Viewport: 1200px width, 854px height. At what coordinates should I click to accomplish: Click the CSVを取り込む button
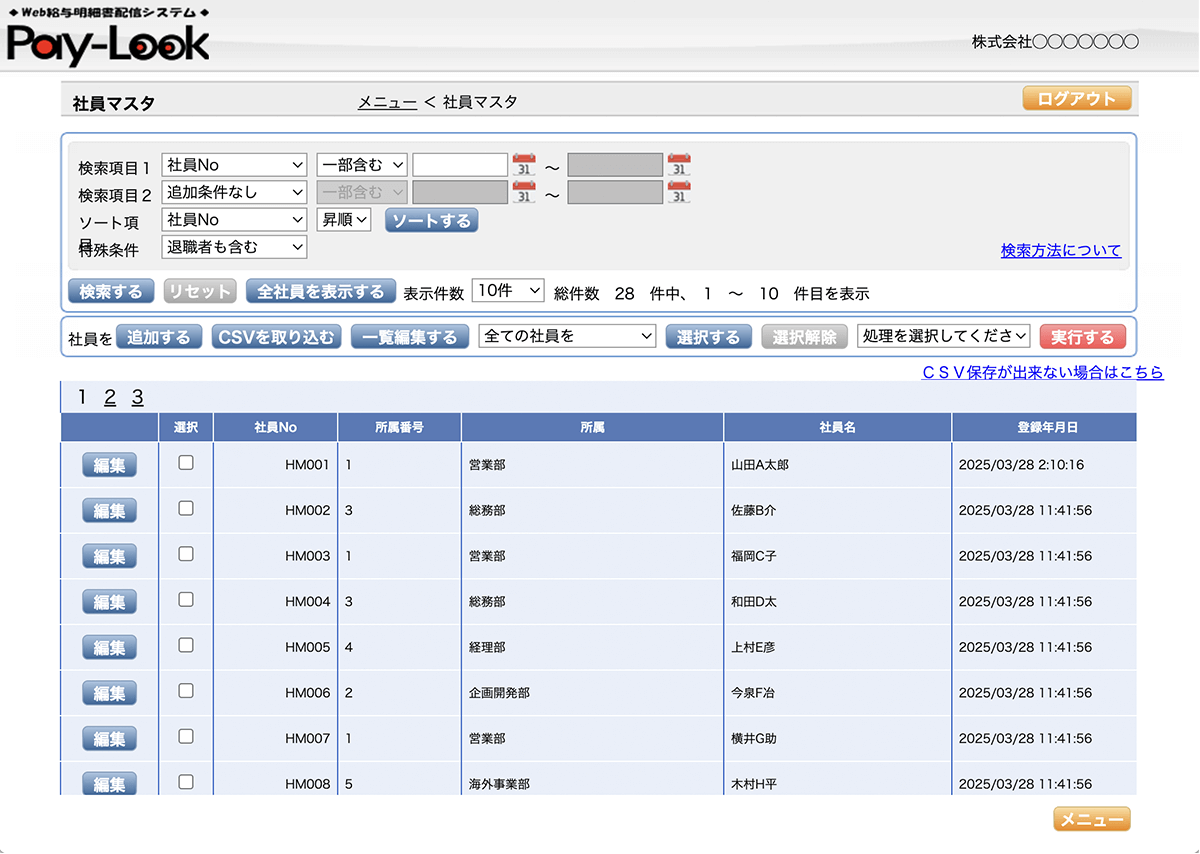(276, 337)
